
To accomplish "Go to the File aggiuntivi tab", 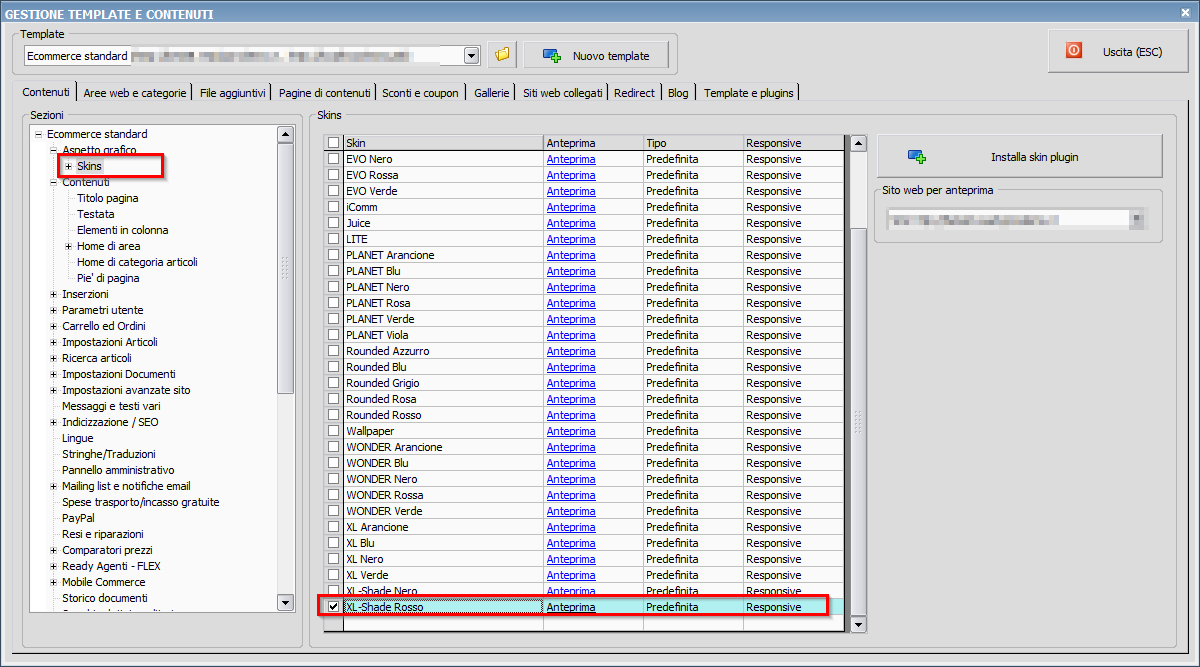I will tap(233, 93).
